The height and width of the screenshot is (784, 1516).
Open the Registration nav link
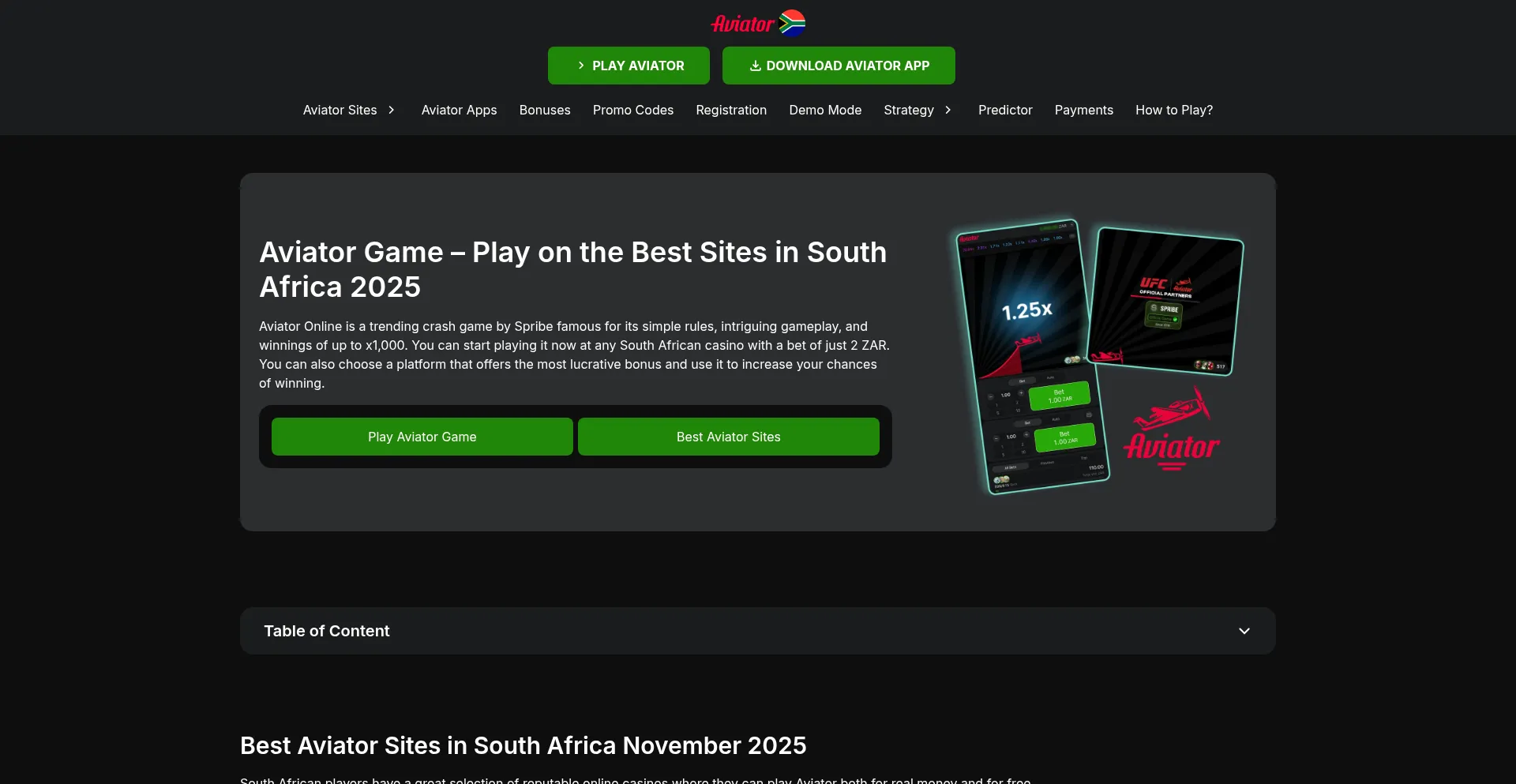coord(731,110)
